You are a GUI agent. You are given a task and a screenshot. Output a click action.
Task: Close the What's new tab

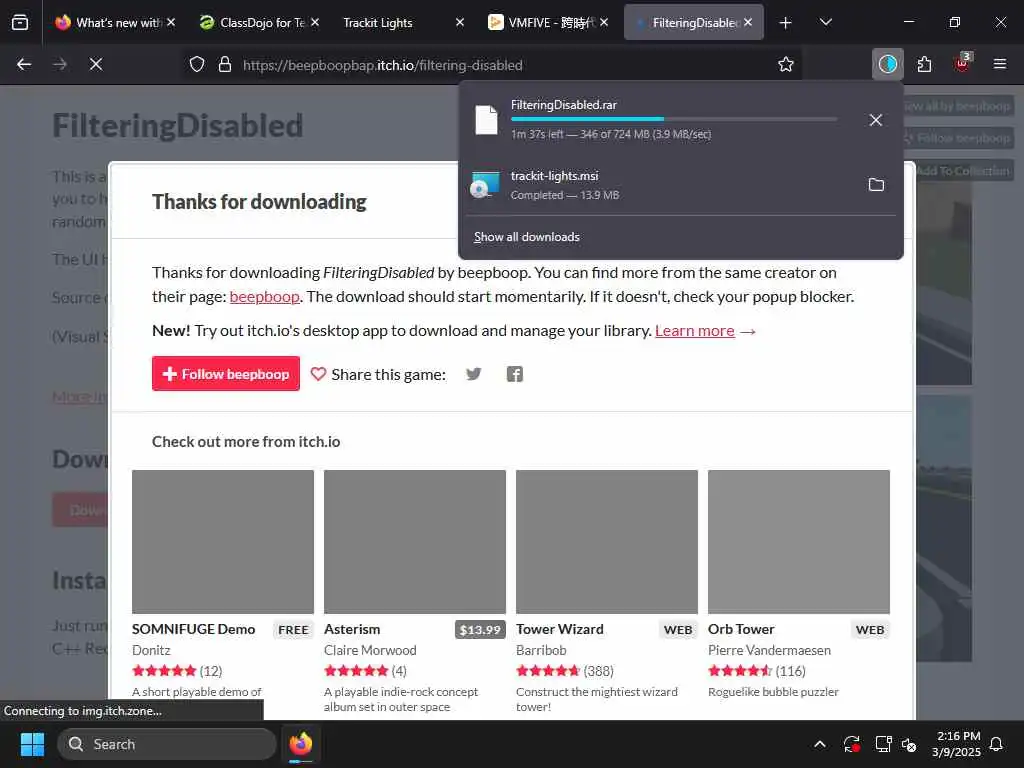click(170, 22)
